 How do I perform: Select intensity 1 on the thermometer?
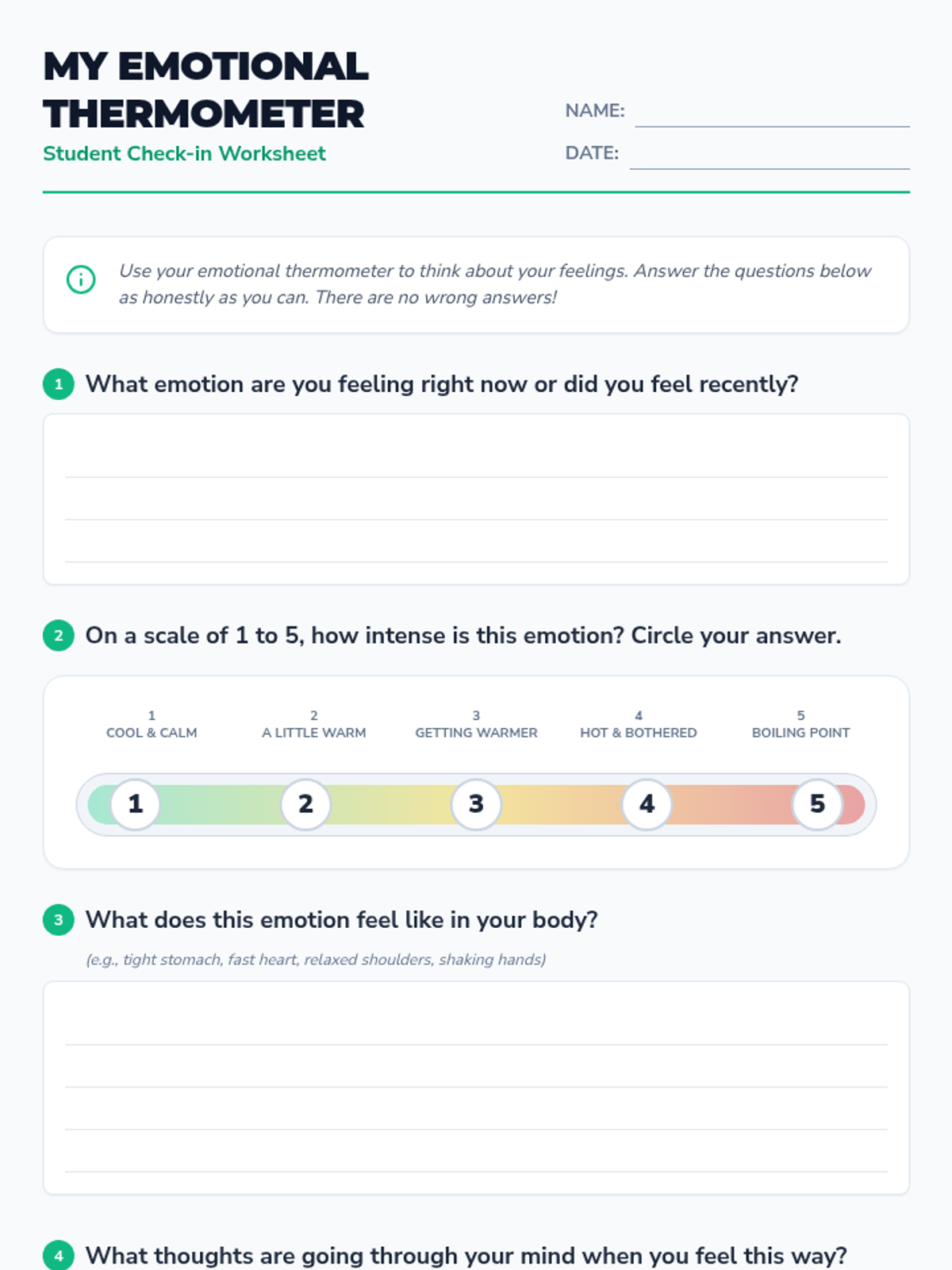pyautogui.click(x=135, y=804)
